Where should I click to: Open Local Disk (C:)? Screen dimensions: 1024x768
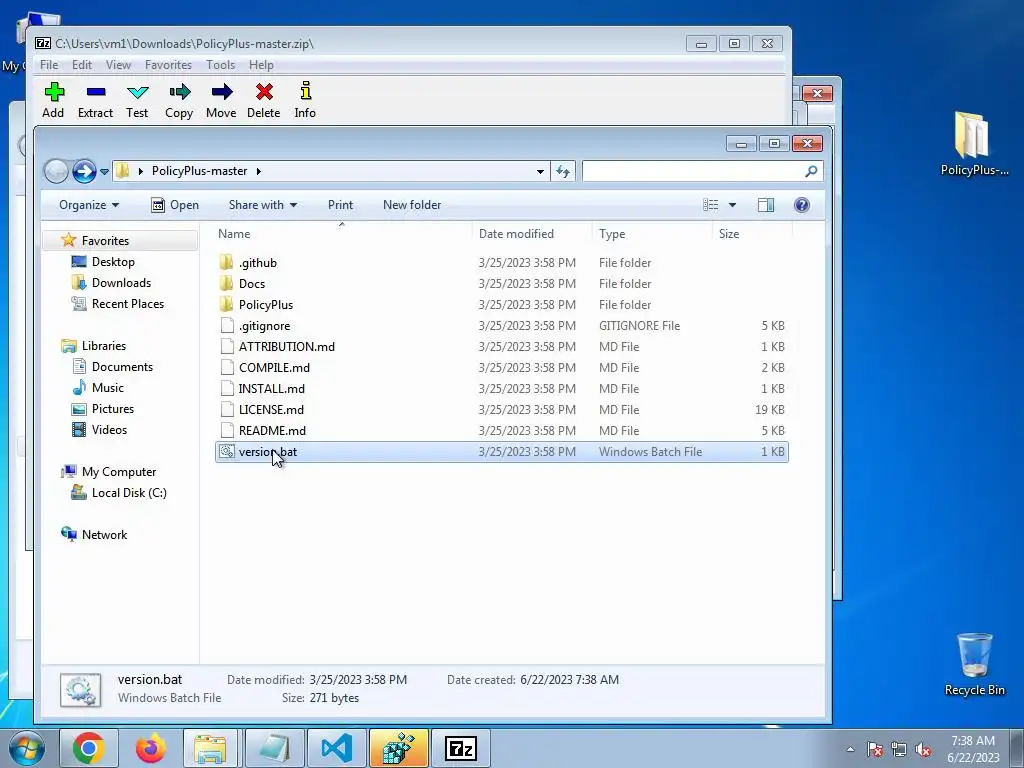pyautogui.click(x=129, y=492)
